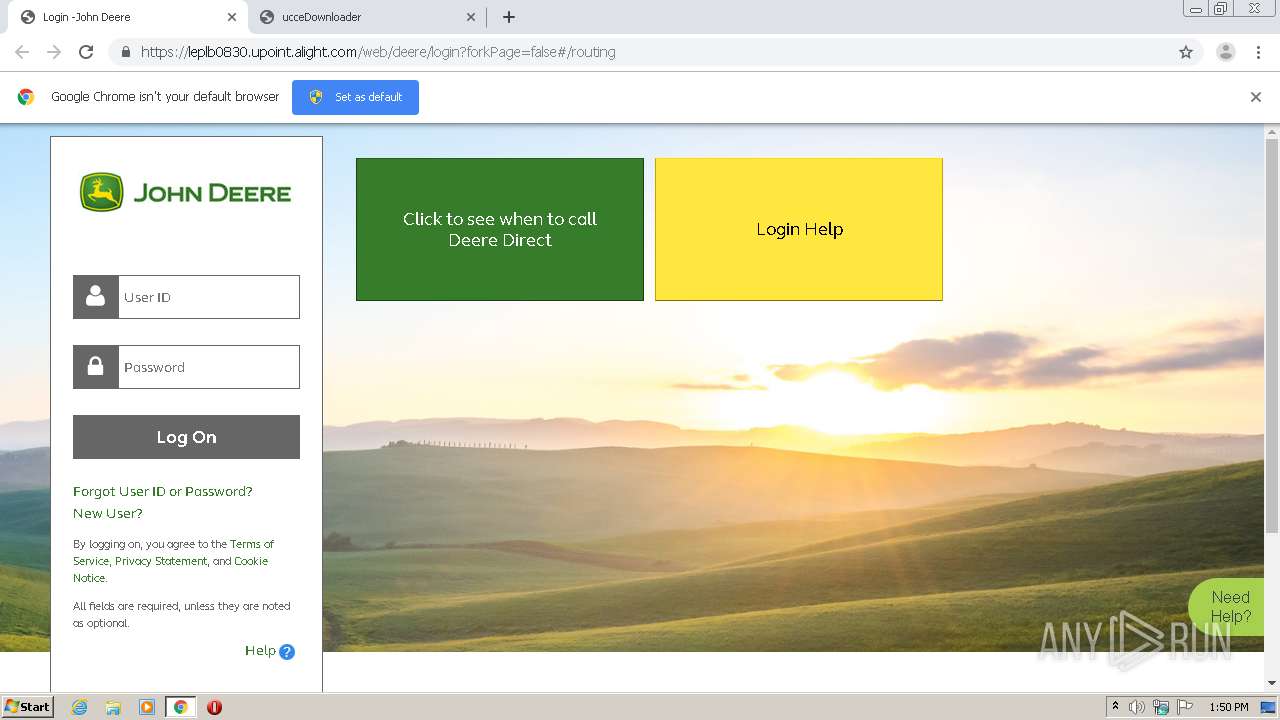The image size is (1280, 720).
Task: Click the page vertical scrollbar
Action: pyautogui.click(x=1272, y=335)
